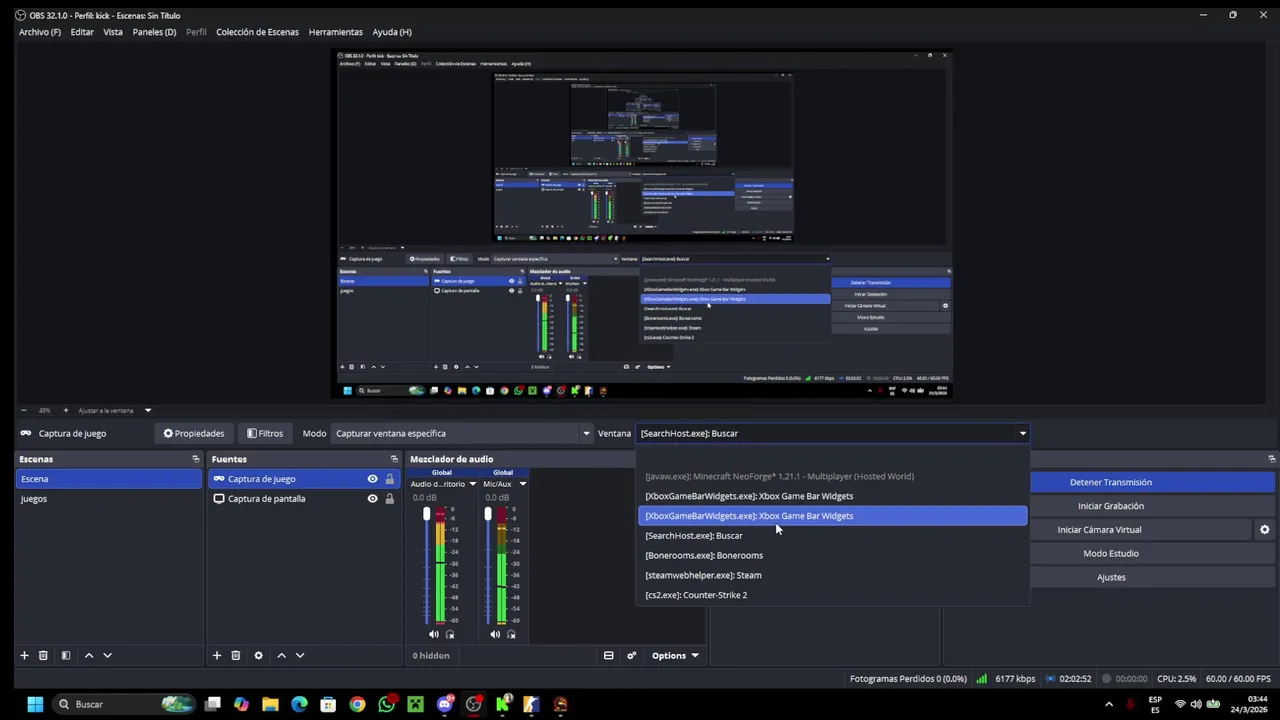Enable Modo Estudio
The height and width of the screenshot is (720, 1280).
click(x=1111, y=553)
